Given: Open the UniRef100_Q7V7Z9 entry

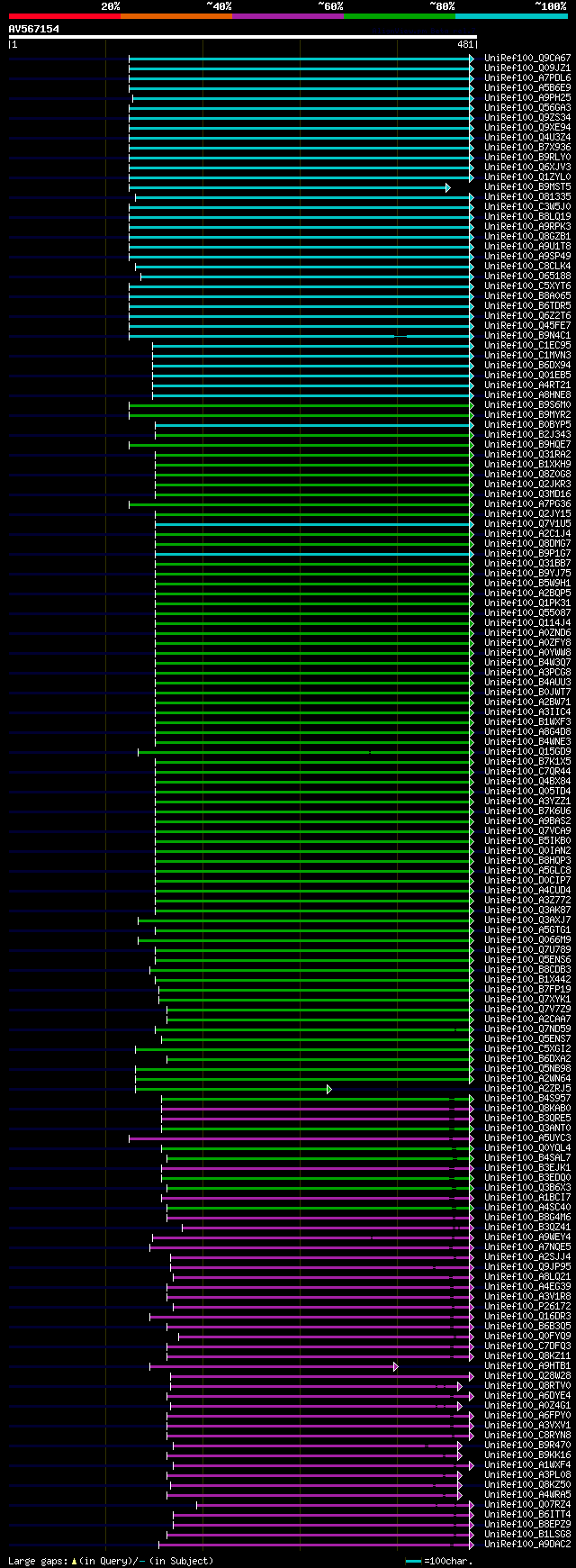Looking at the screenshot, I should [x=527, y=1010].
